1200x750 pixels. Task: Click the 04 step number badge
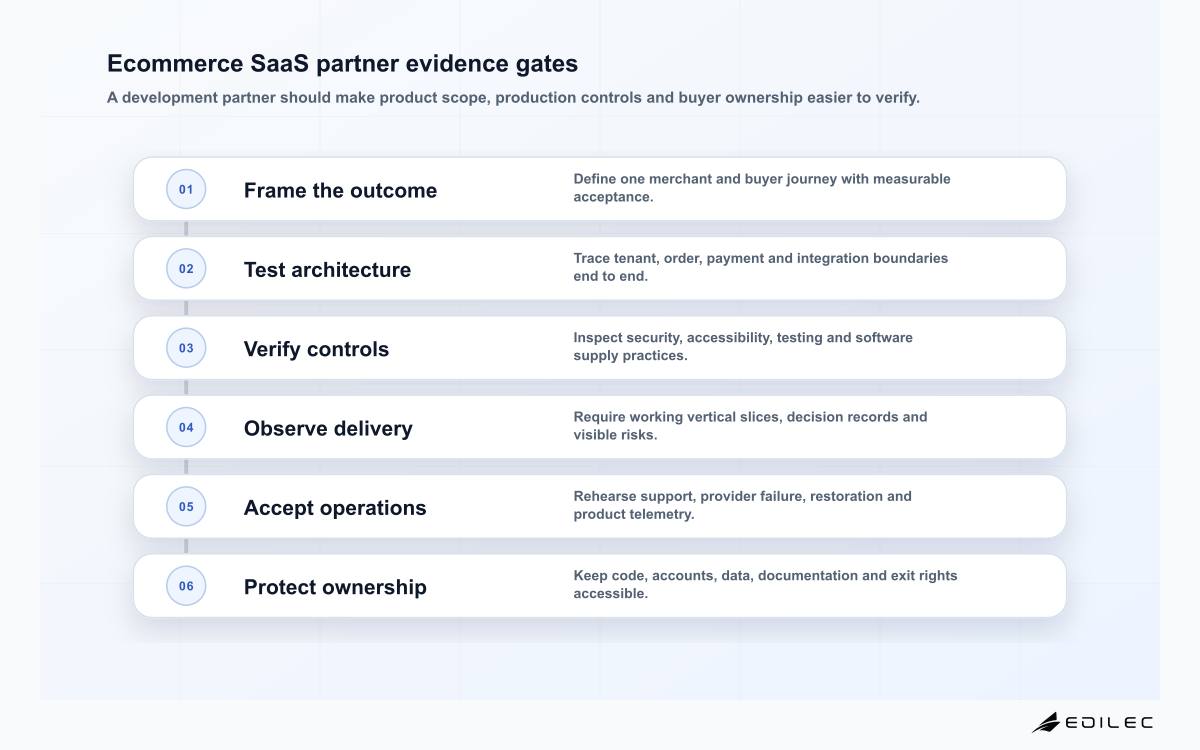coord(186,427)
